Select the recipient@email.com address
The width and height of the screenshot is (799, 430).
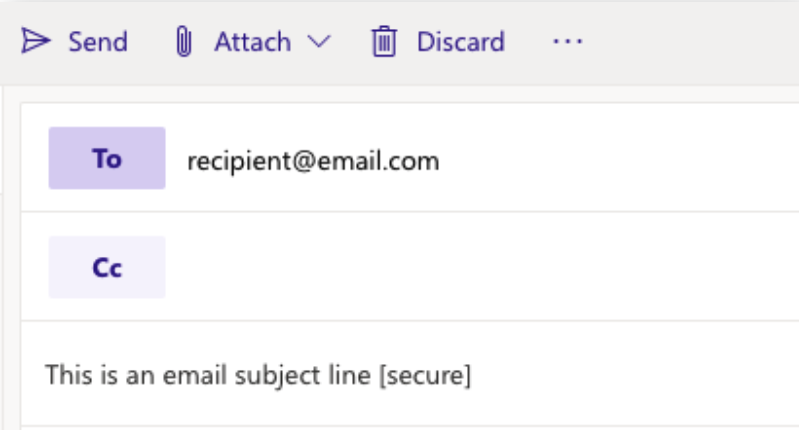tap(313, 162)
